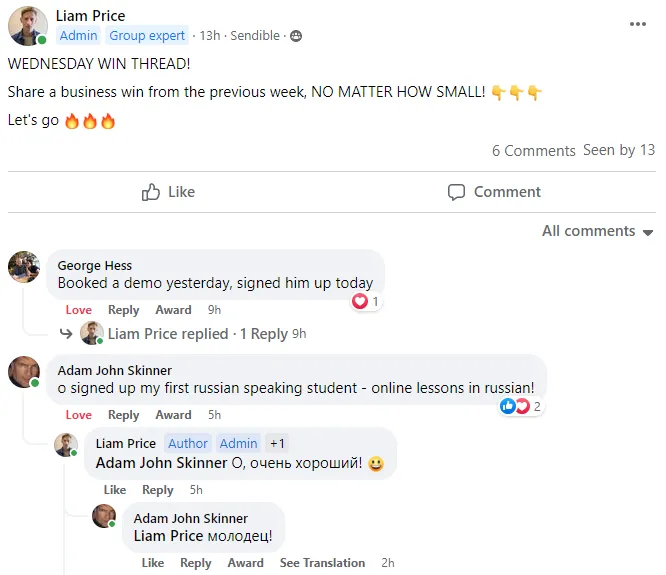This screenshot has width=666, height=575.
Task: Expand the All comments filter dropdown
Action: [x=597, y=231]
